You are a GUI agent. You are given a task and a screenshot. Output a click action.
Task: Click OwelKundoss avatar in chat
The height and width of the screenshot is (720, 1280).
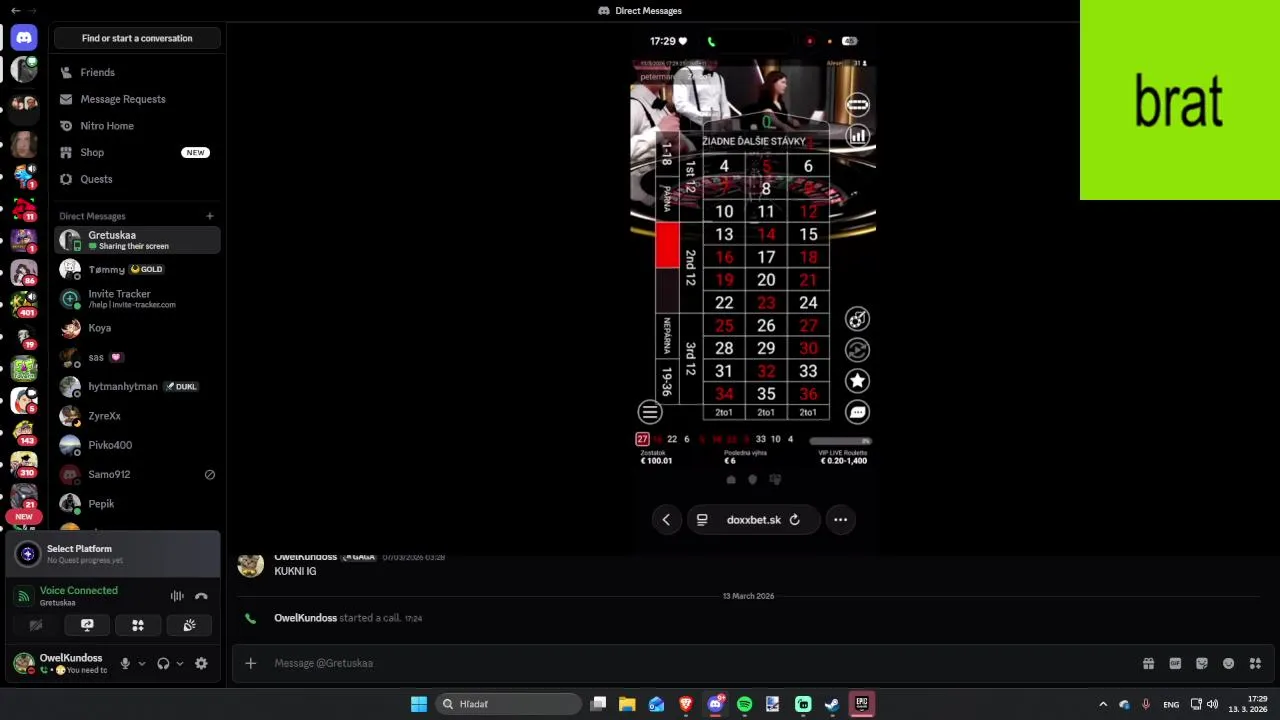(250, 564)
